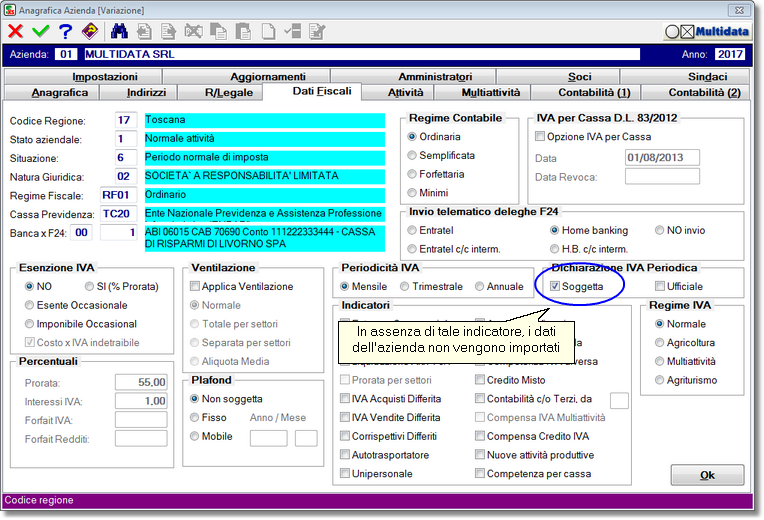The height and width of the screenshot is (520, 764).
Task: Open the purple manual book icon
Action: click(x=90, y=31)
